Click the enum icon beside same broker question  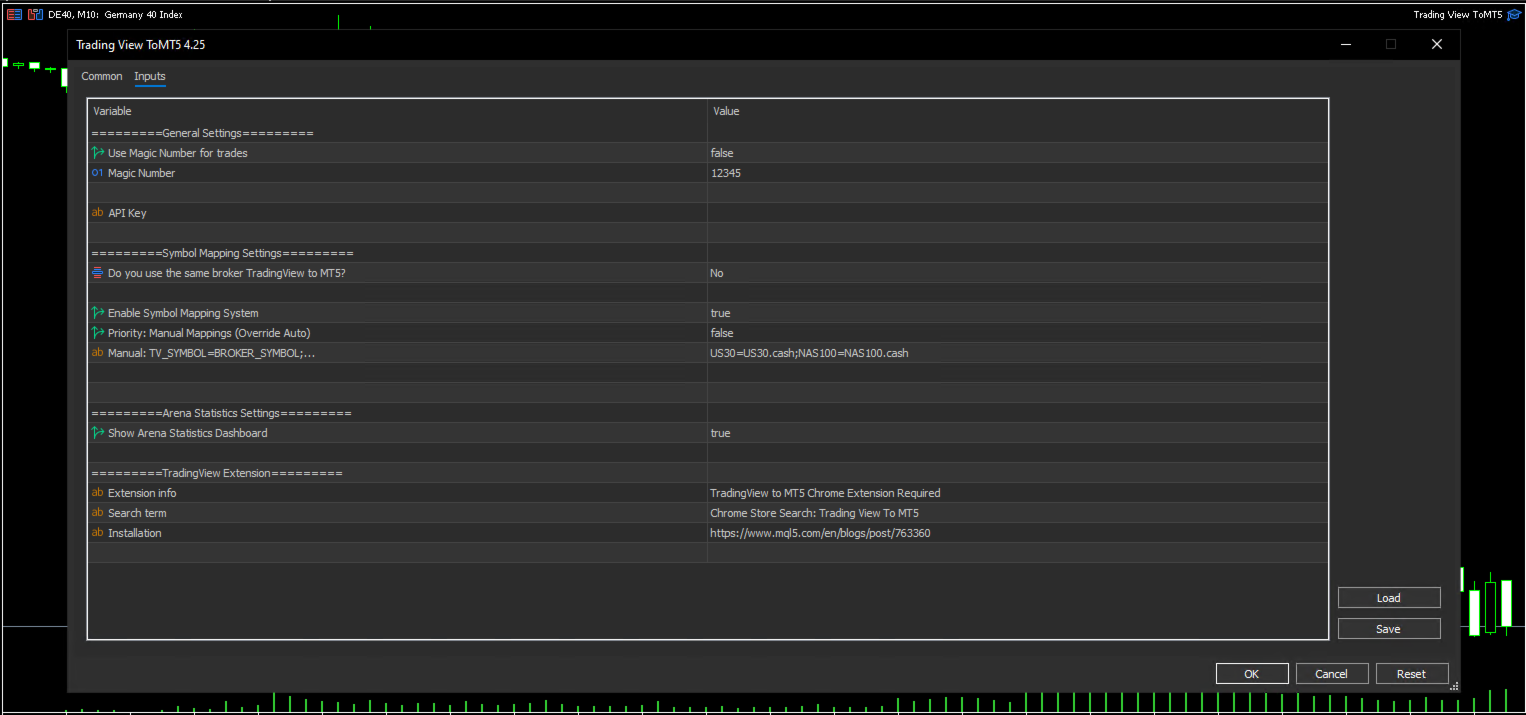(x=97, y=273)
